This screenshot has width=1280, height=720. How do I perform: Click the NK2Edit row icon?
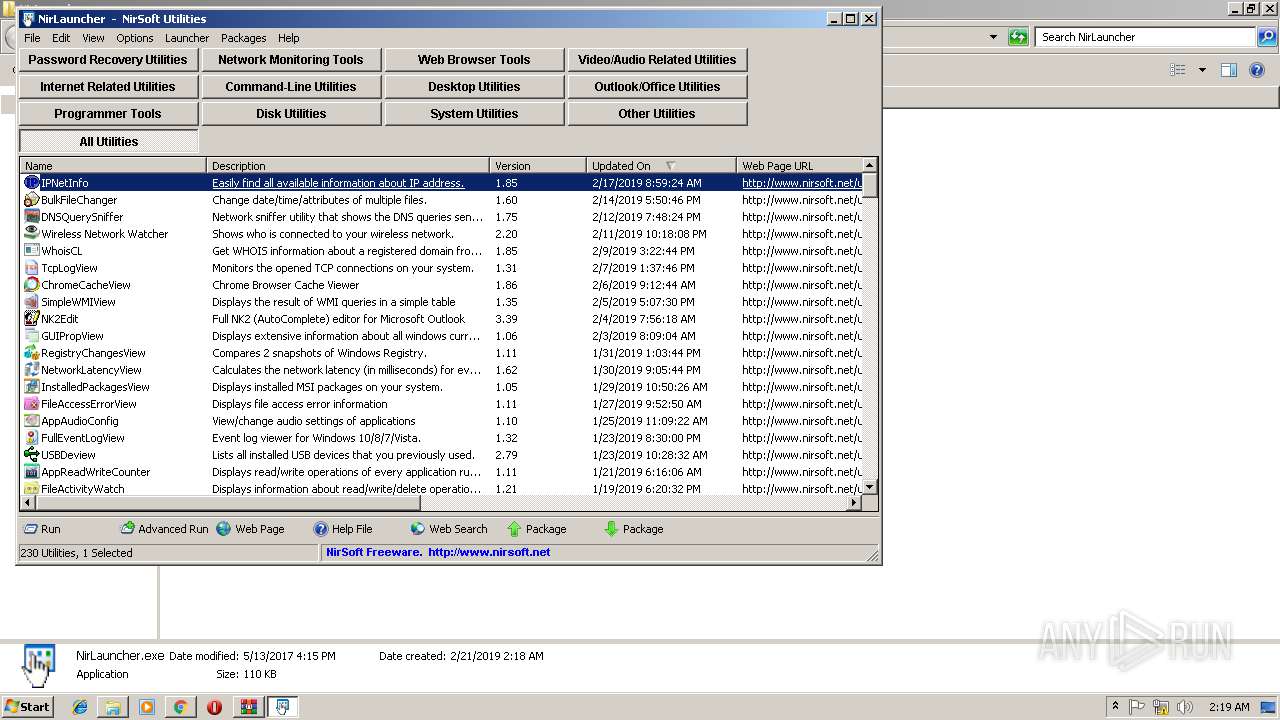point(32,319)
